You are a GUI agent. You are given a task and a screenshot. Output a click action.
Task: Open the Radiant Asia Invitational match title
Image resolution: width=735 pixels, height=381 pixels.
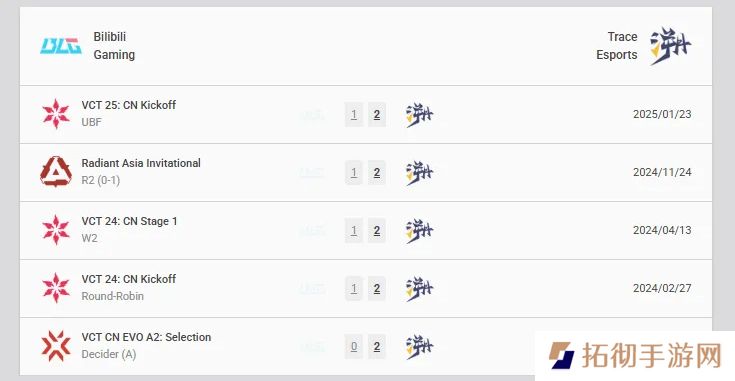coord(141,163)
